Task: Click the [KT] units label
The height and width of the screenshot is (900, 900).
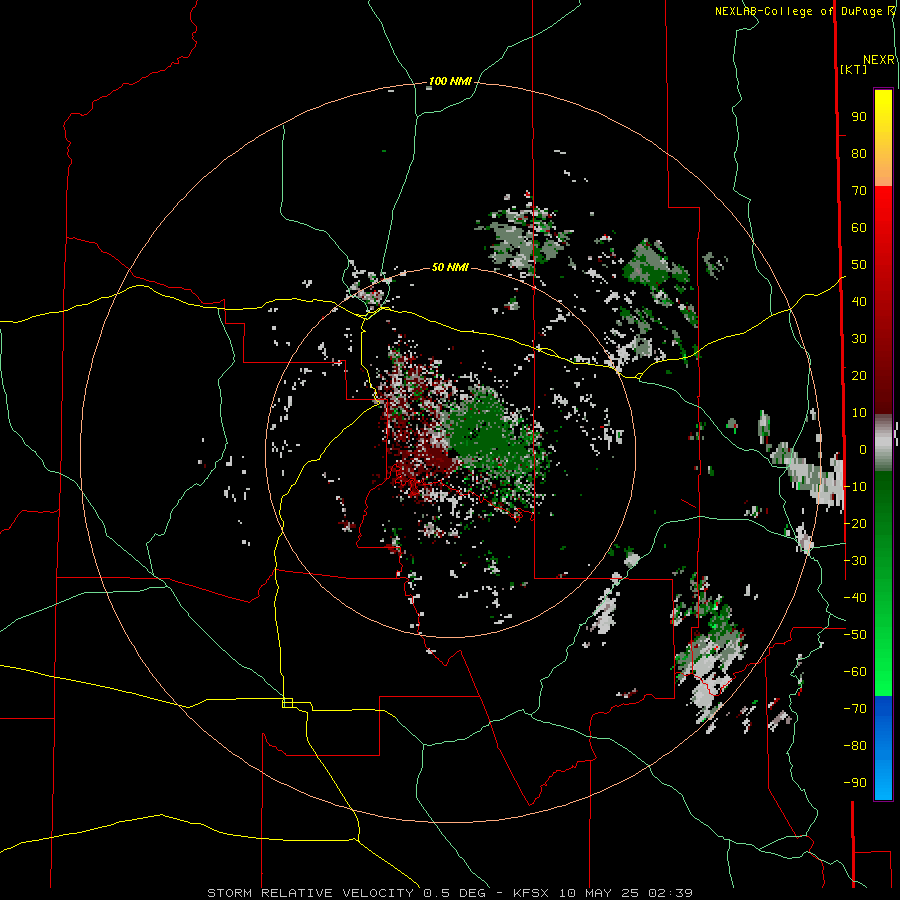Action: coord(854,69)
